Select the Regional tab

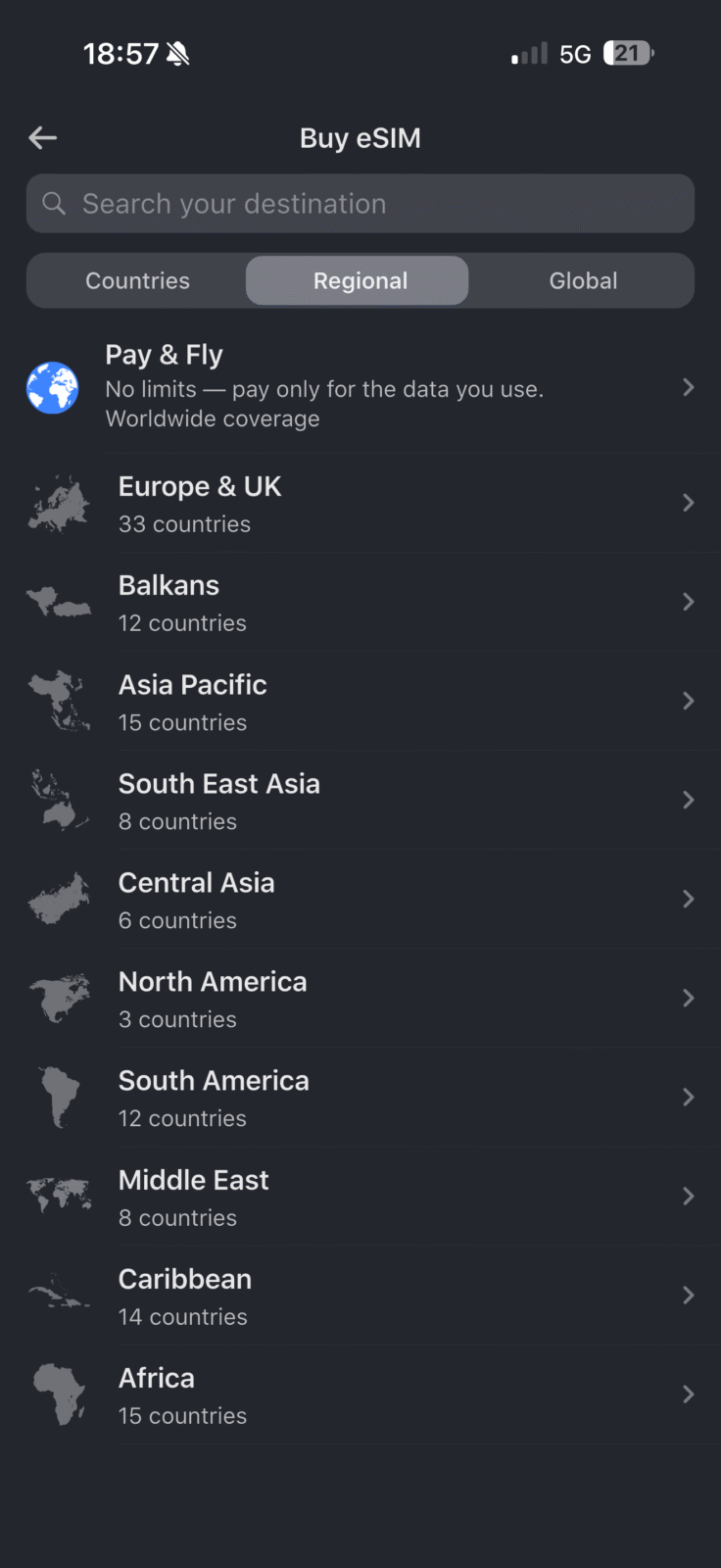(360, 281)
